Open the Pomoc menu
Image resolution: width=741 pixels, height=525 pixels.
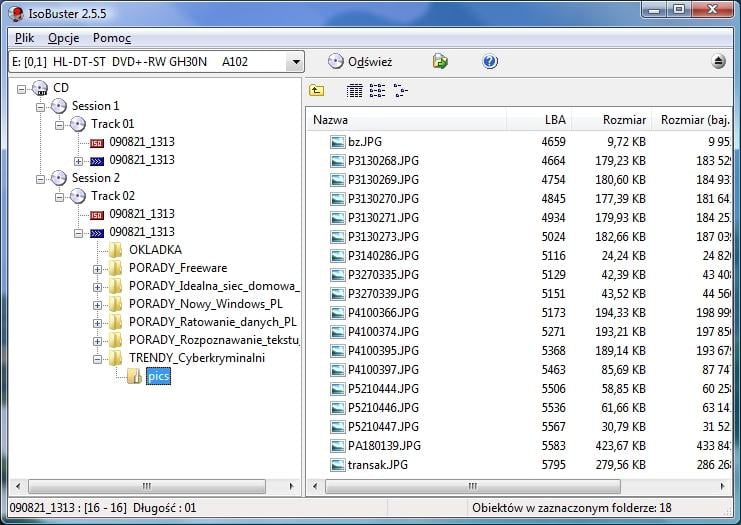tap(112, 38)
